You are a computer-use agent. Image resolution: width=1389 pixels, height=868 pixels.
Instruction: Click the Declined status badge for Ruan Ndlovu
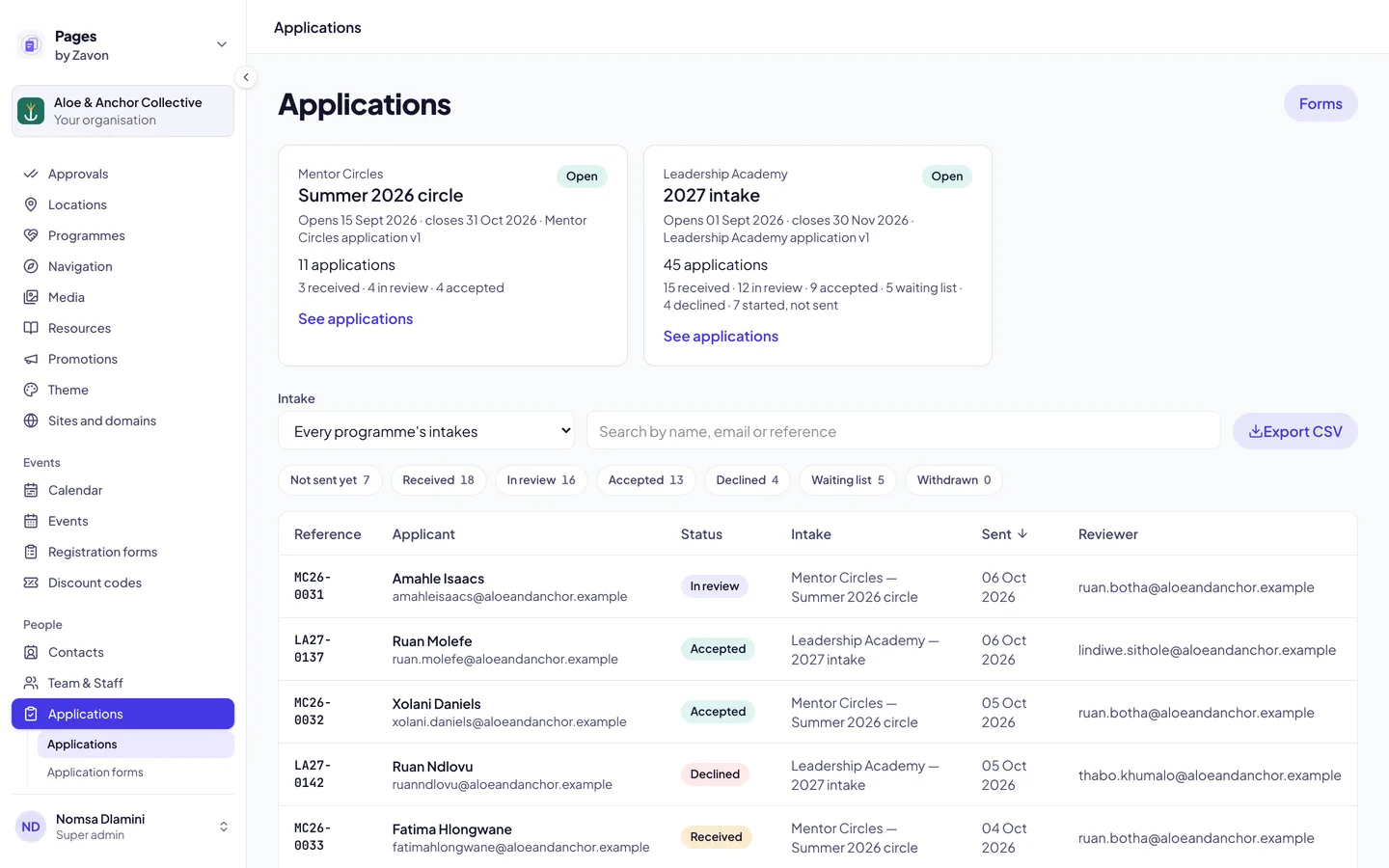click(715, 774)
